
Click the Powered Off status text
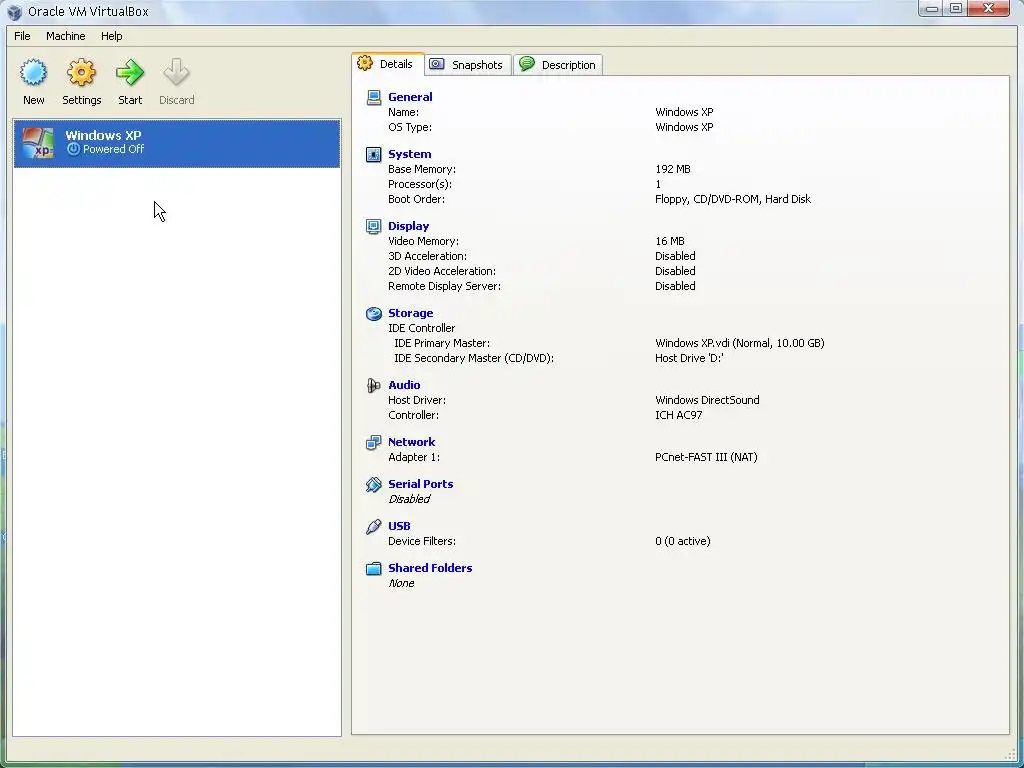[x=113, y=149]
